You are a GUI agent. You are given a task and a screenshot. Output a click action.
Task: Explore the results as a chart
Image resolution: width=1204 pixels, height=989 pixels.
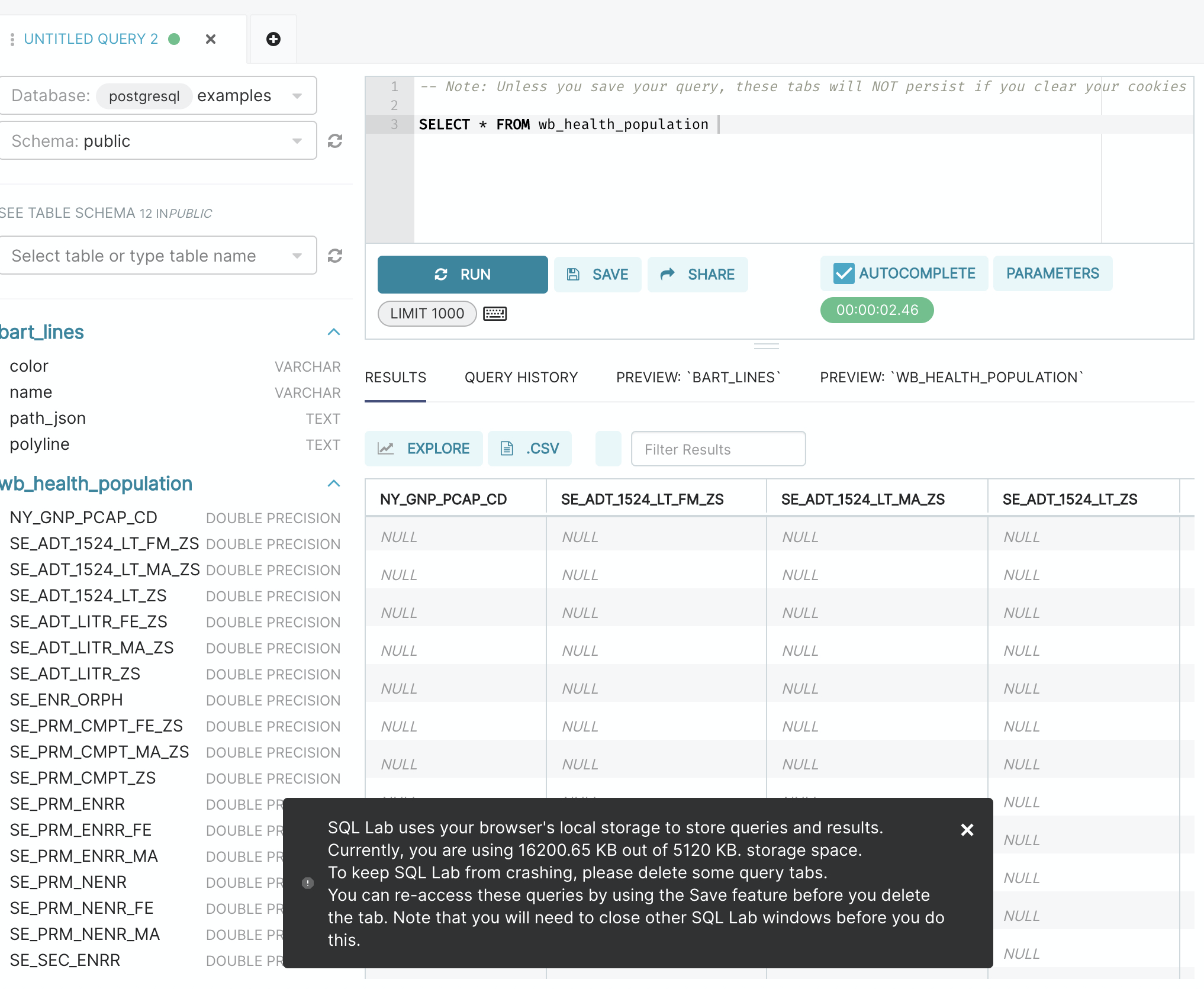tap(424, 449)
